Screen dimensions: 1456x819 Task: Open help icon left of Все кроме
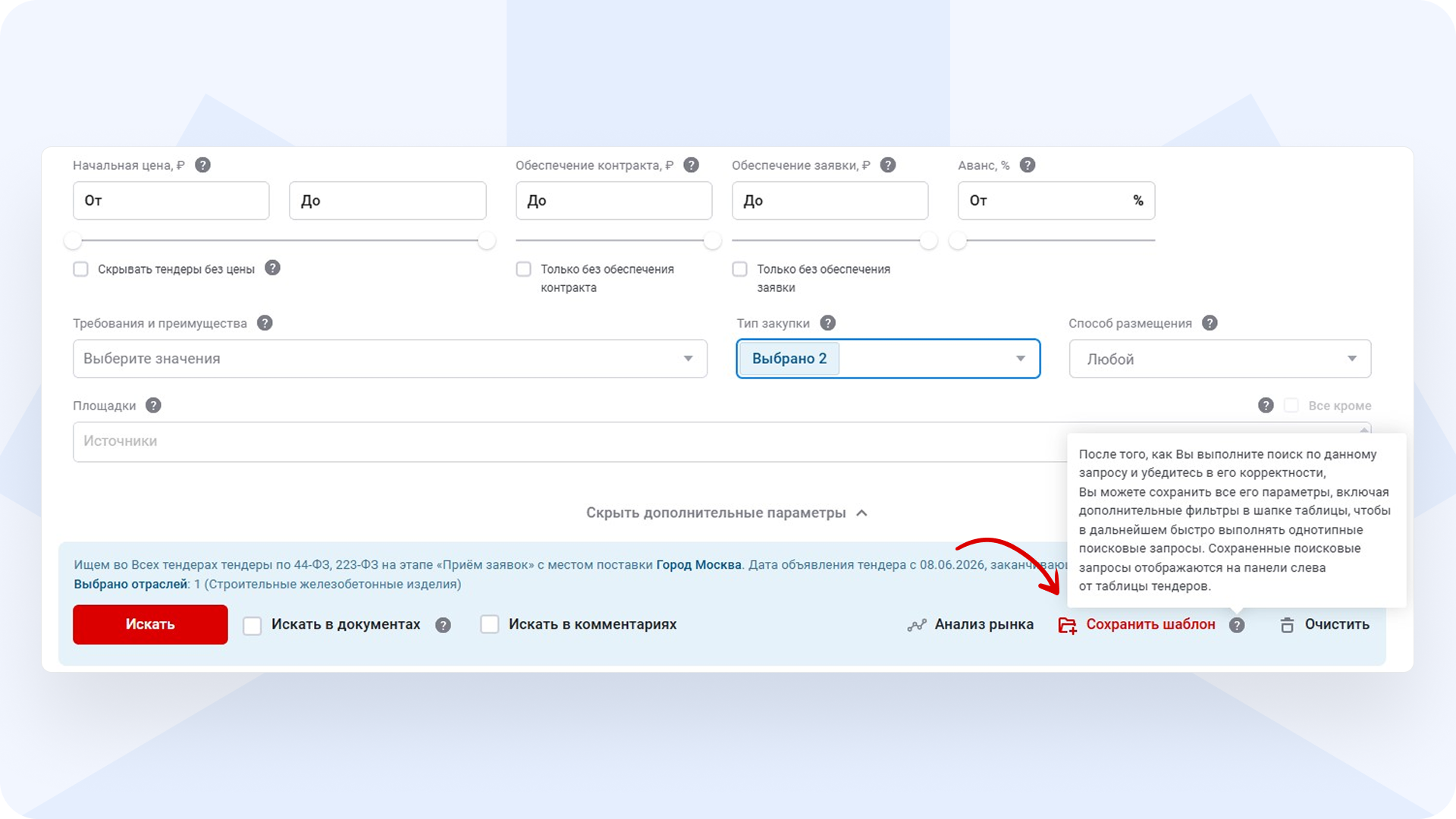point(1266,406)
